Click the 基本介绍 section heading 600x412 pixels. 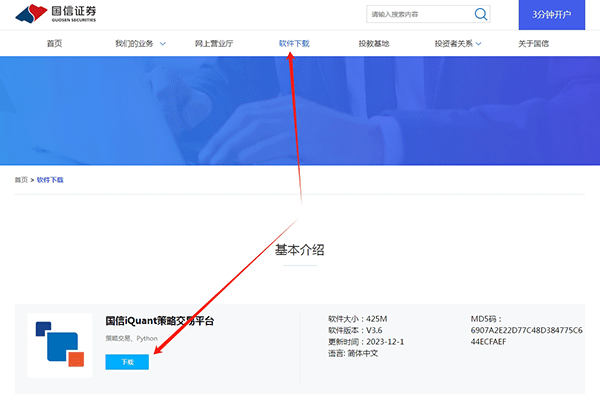[300, 250]
